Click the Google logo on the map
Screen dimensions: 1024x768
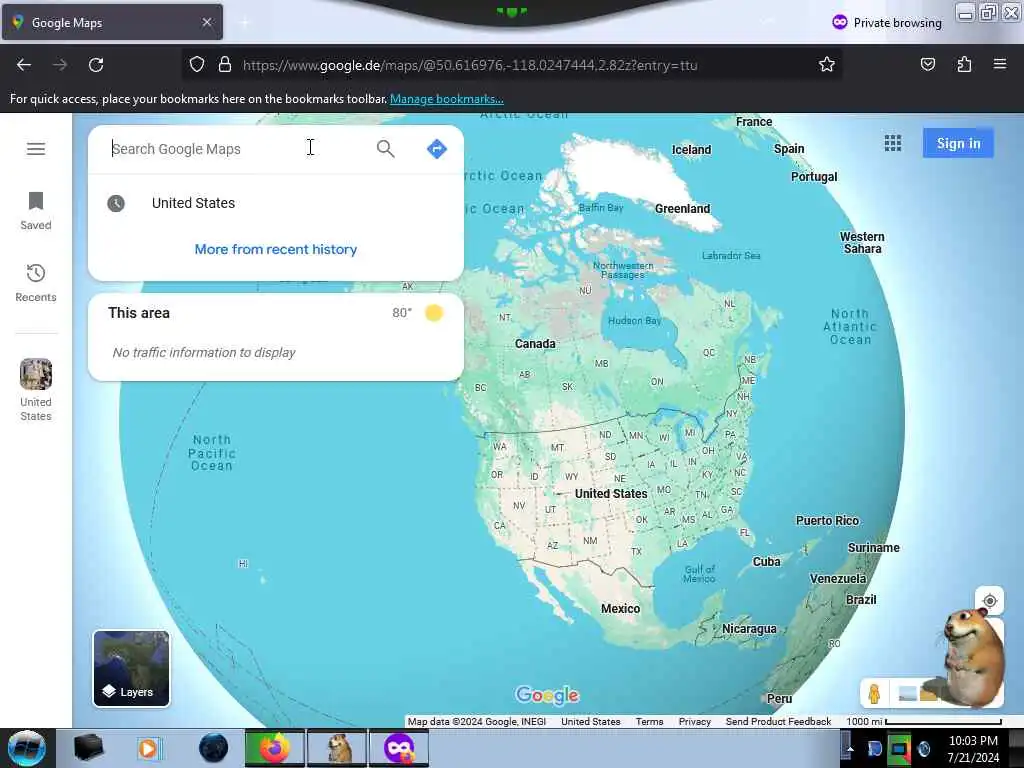coord(547,695)
